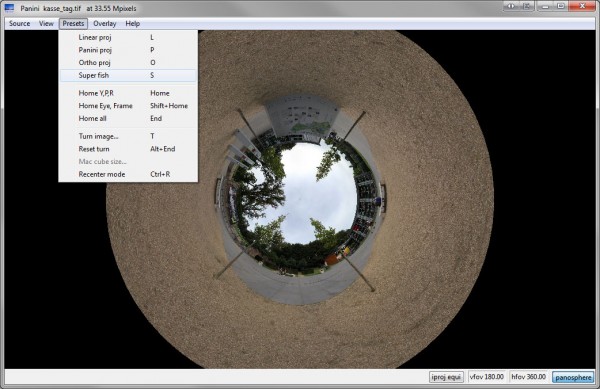Click the Panini app icon in title bar
The width and height of the screenshot is (600, 389).
point(9,8)
